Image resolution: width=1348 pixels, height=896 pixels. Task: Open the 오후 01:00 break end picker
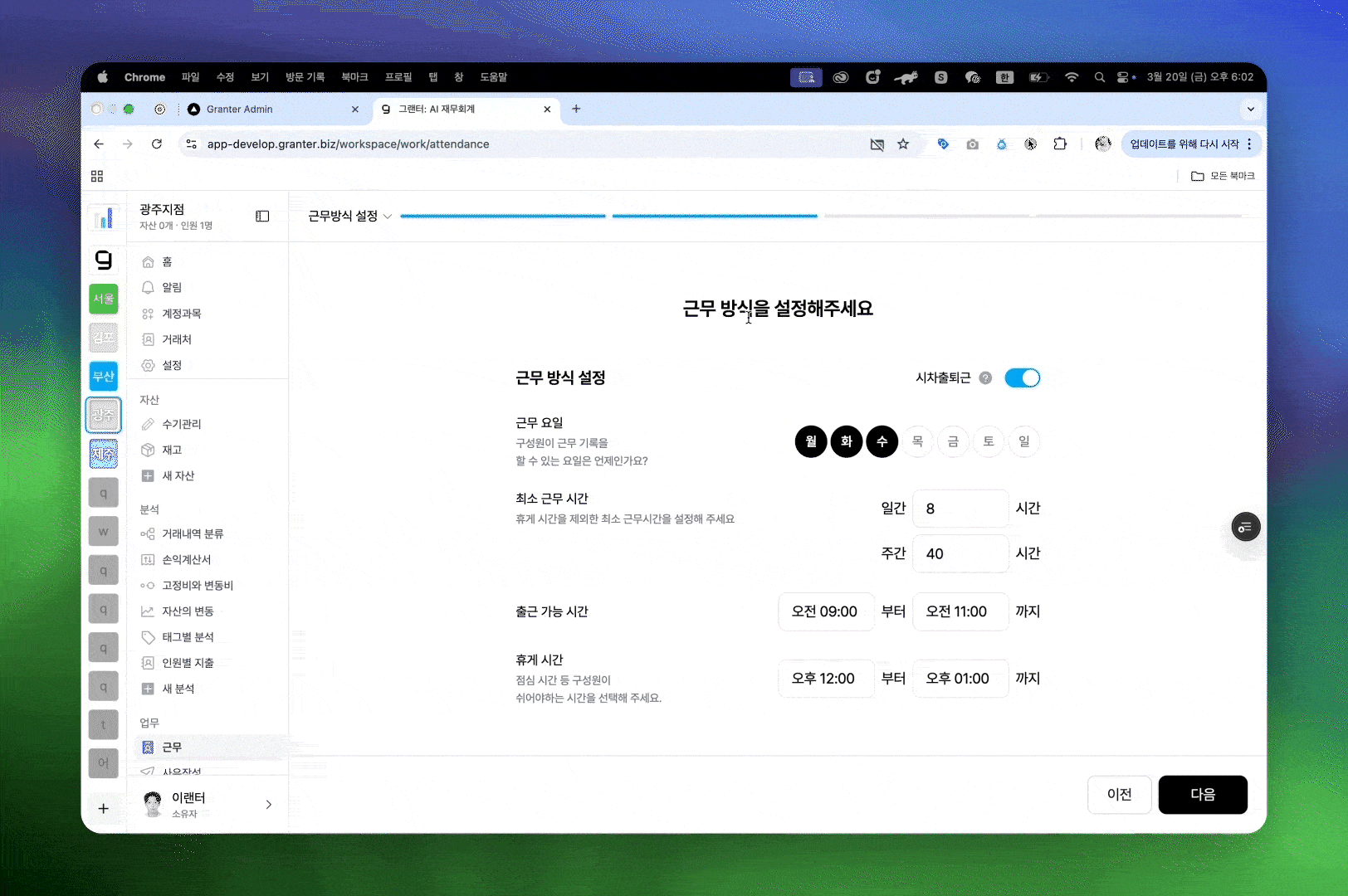[x=960, y=679]
